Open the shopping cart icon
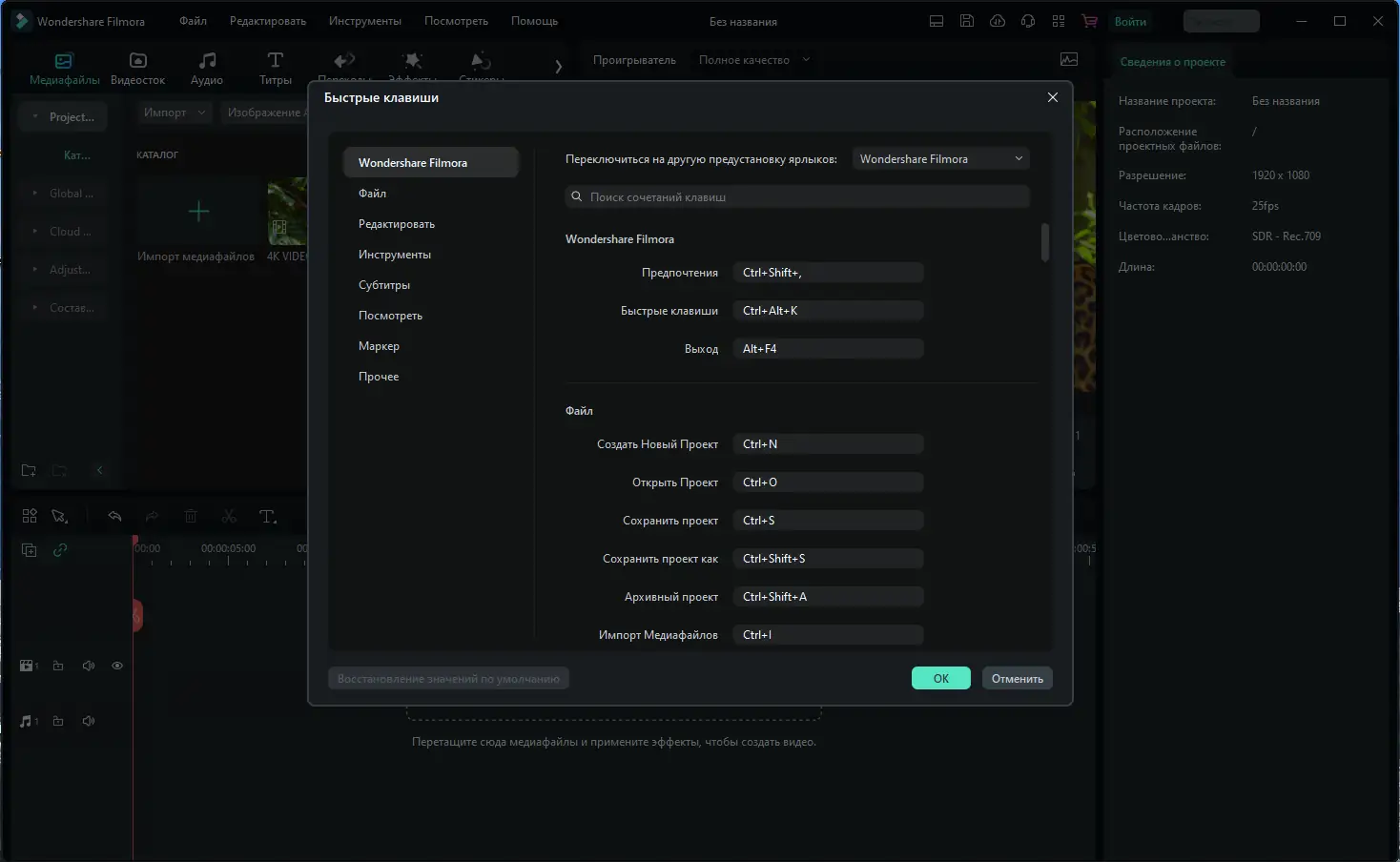Image resolution: width=1400 pixels, height=862 pixels. tap(1089, 21)
